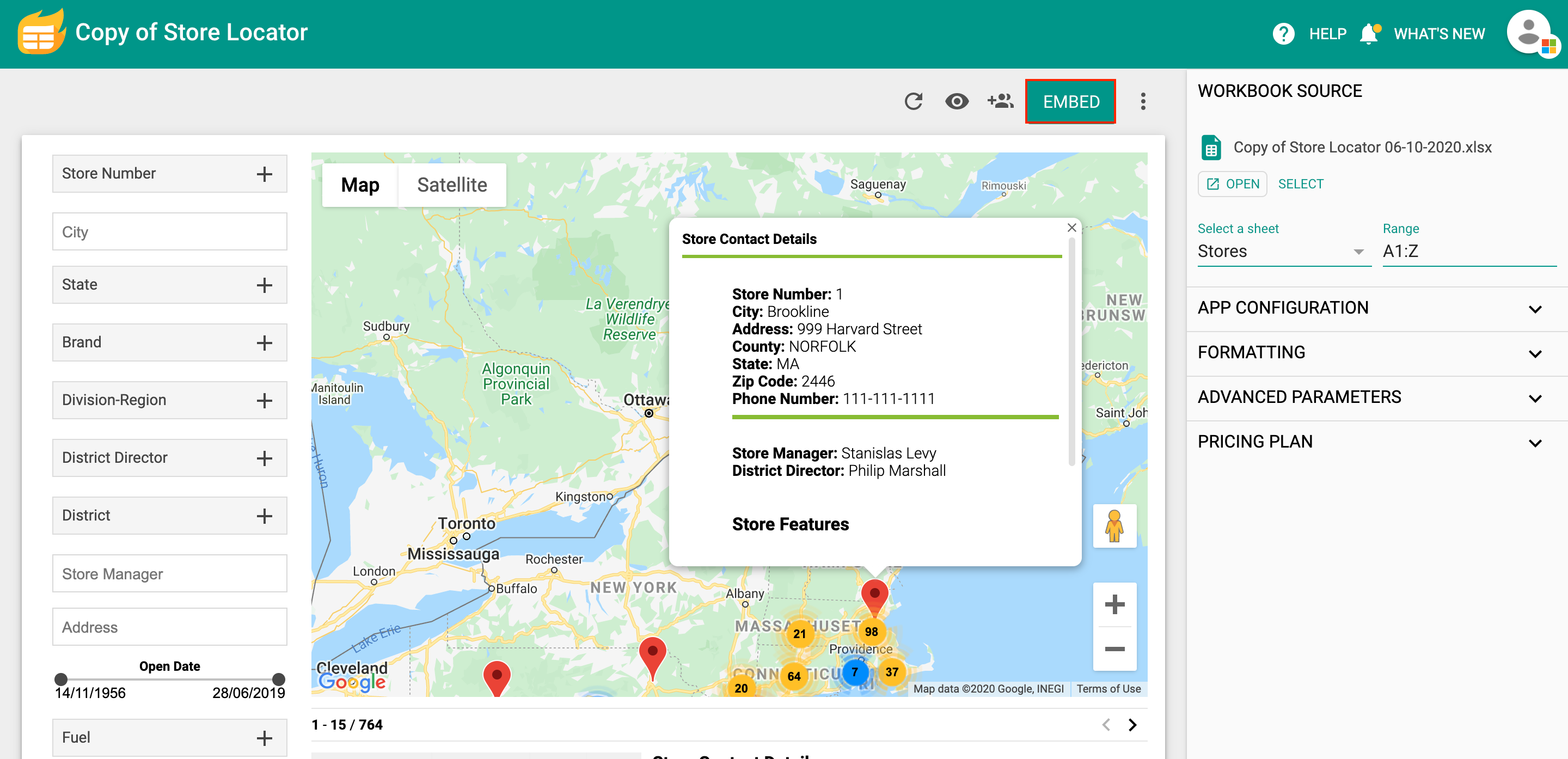This screenshot has width=1568, height=759.
Task: Open the Terms of Use link
Action: (1108, 688)
